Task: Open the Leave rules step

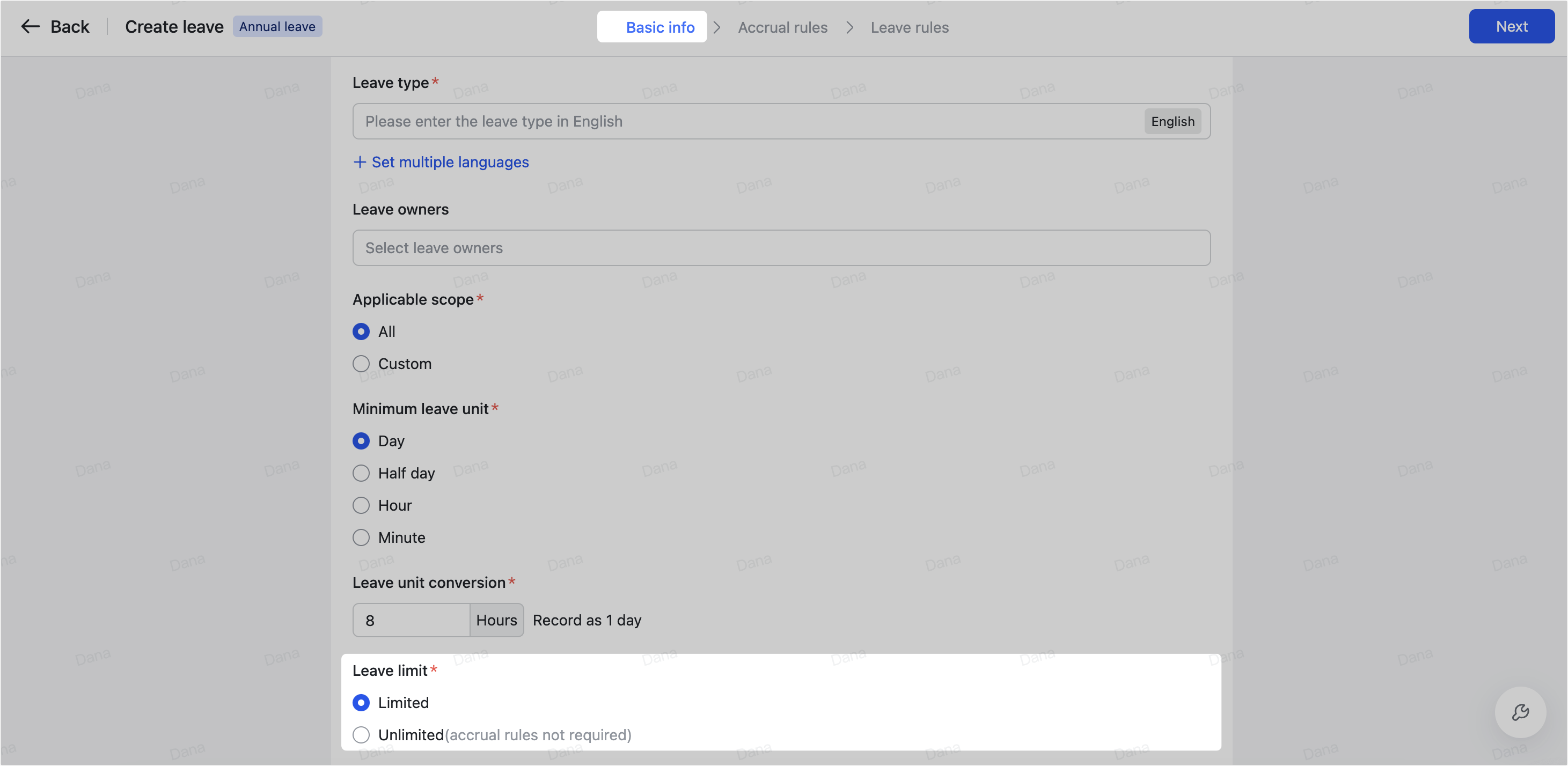Action: click(910, 27)
